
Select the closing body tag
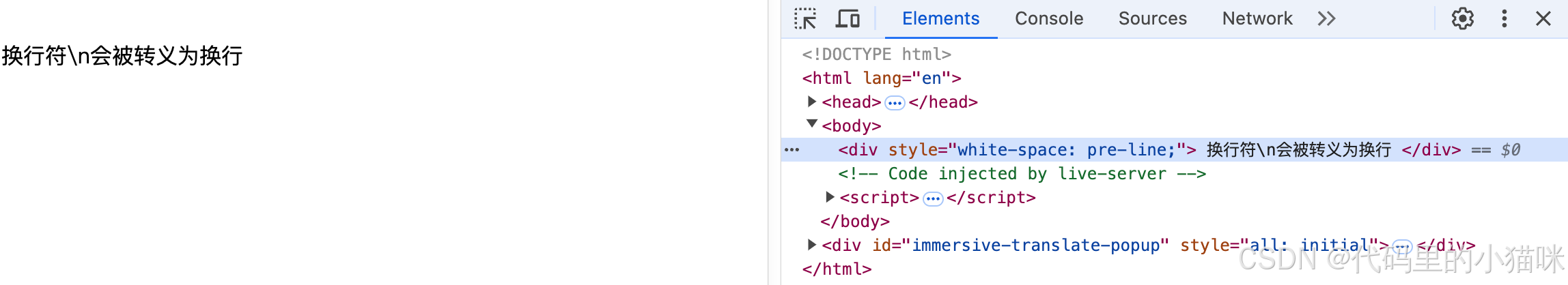tap(855, 221)
